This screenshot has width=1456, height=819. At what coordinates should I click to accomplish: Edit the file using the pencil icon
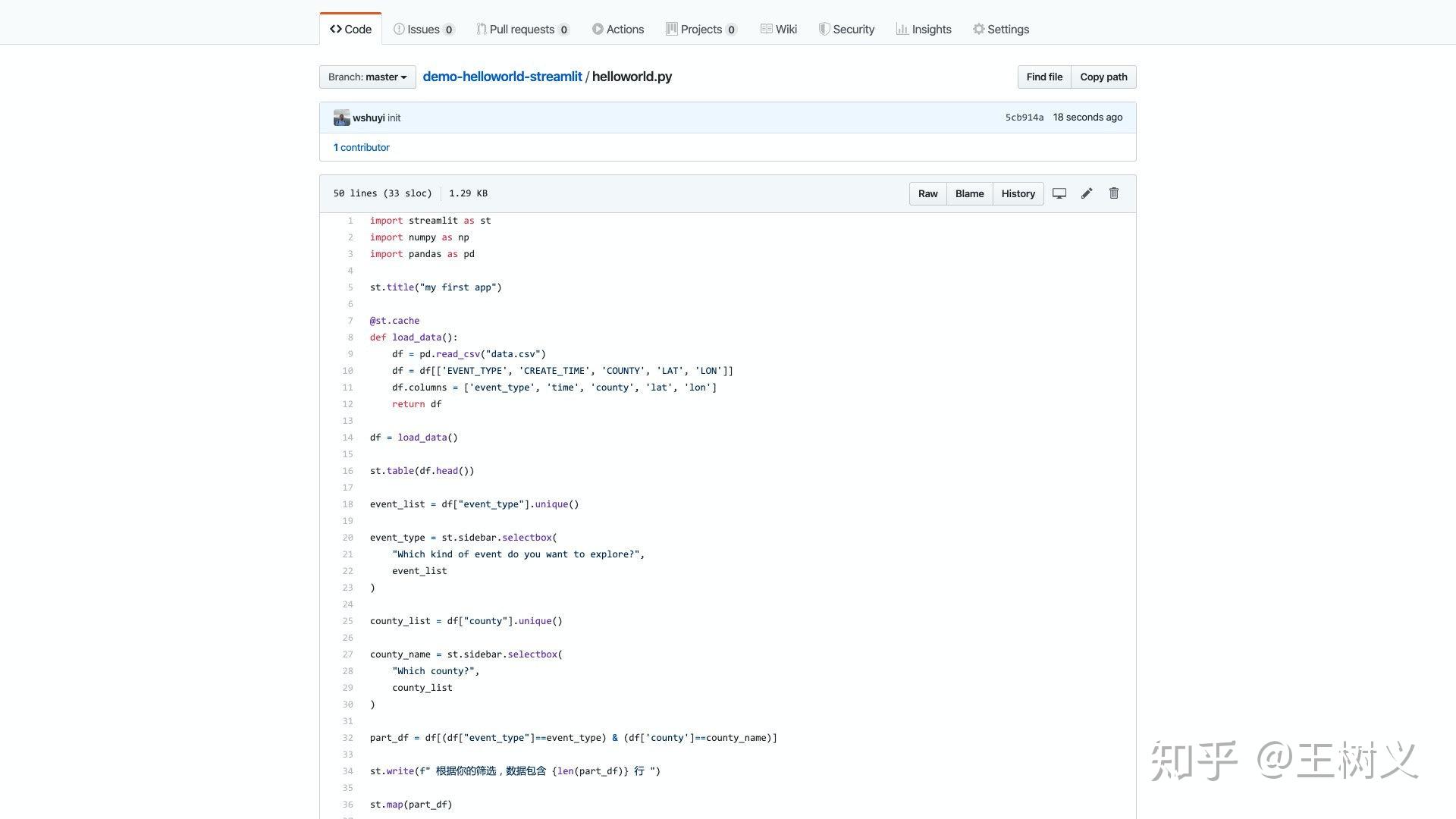[x=1087, y=193]
